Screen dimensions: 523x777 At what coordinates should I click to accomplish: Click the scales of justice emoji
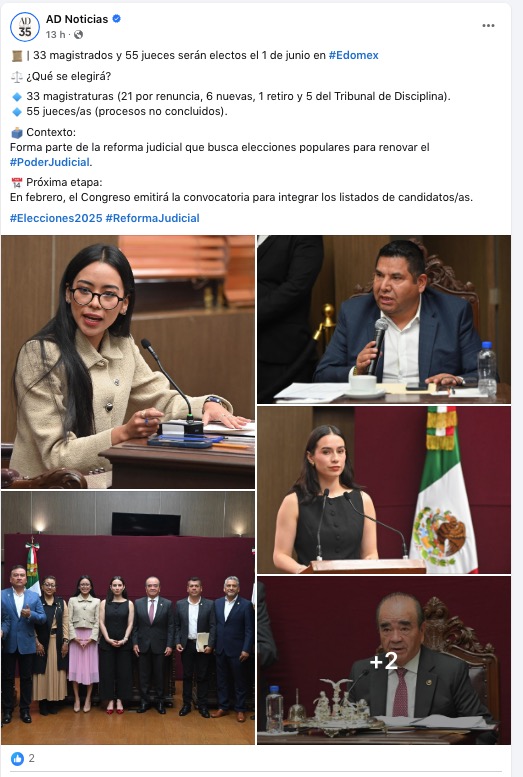pos(16,77)
